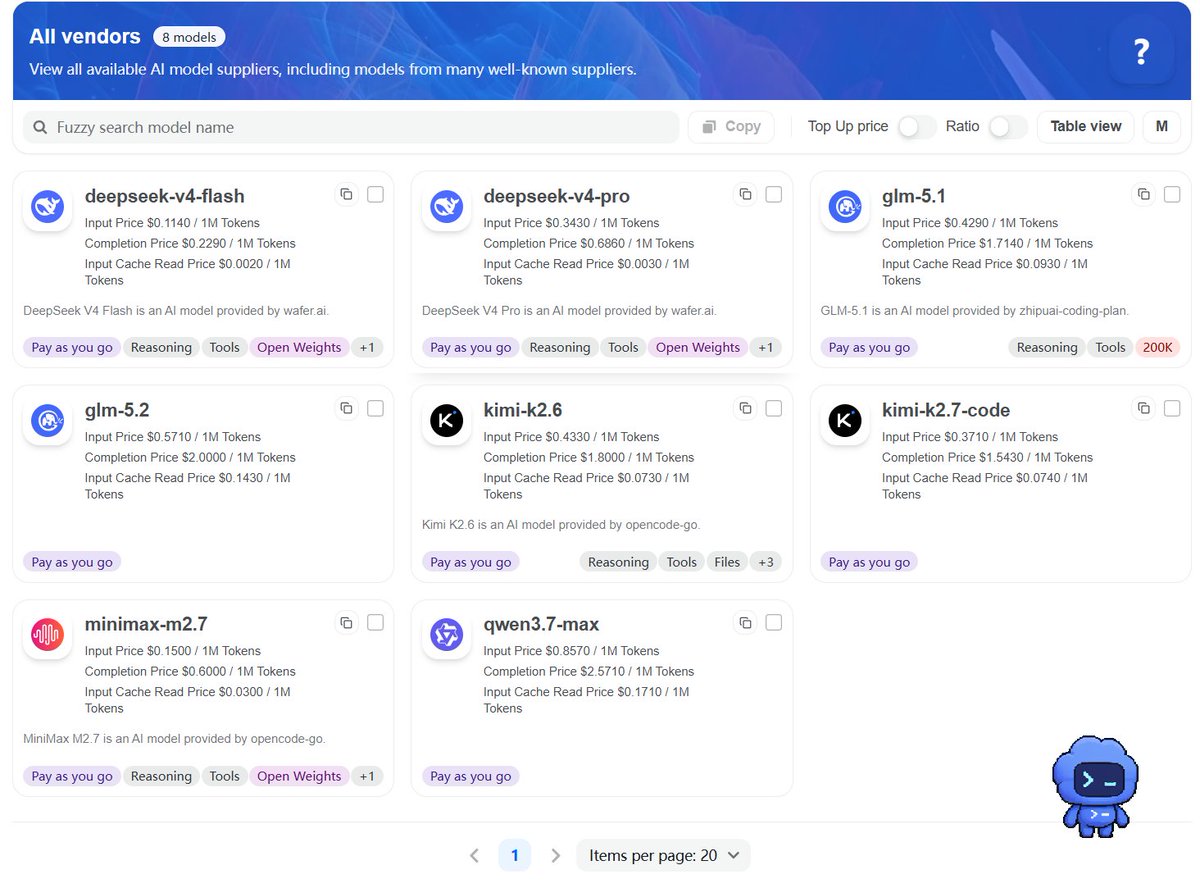1200x888 pixels.
Task: Select the kimi-k2.6 checkbox
Action: point(774,408)
